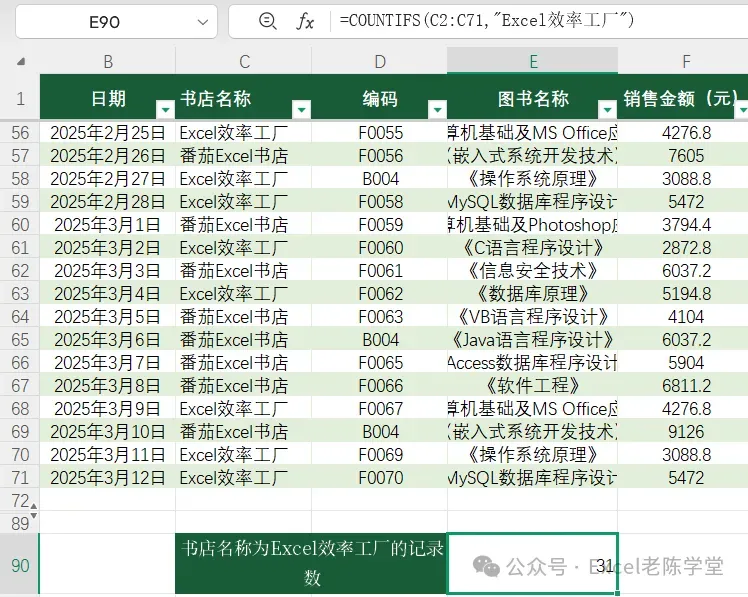This screenshot has height=597, width=748.
Task: Click 《信息安全技术》 cell
Action: coord(533,271)
